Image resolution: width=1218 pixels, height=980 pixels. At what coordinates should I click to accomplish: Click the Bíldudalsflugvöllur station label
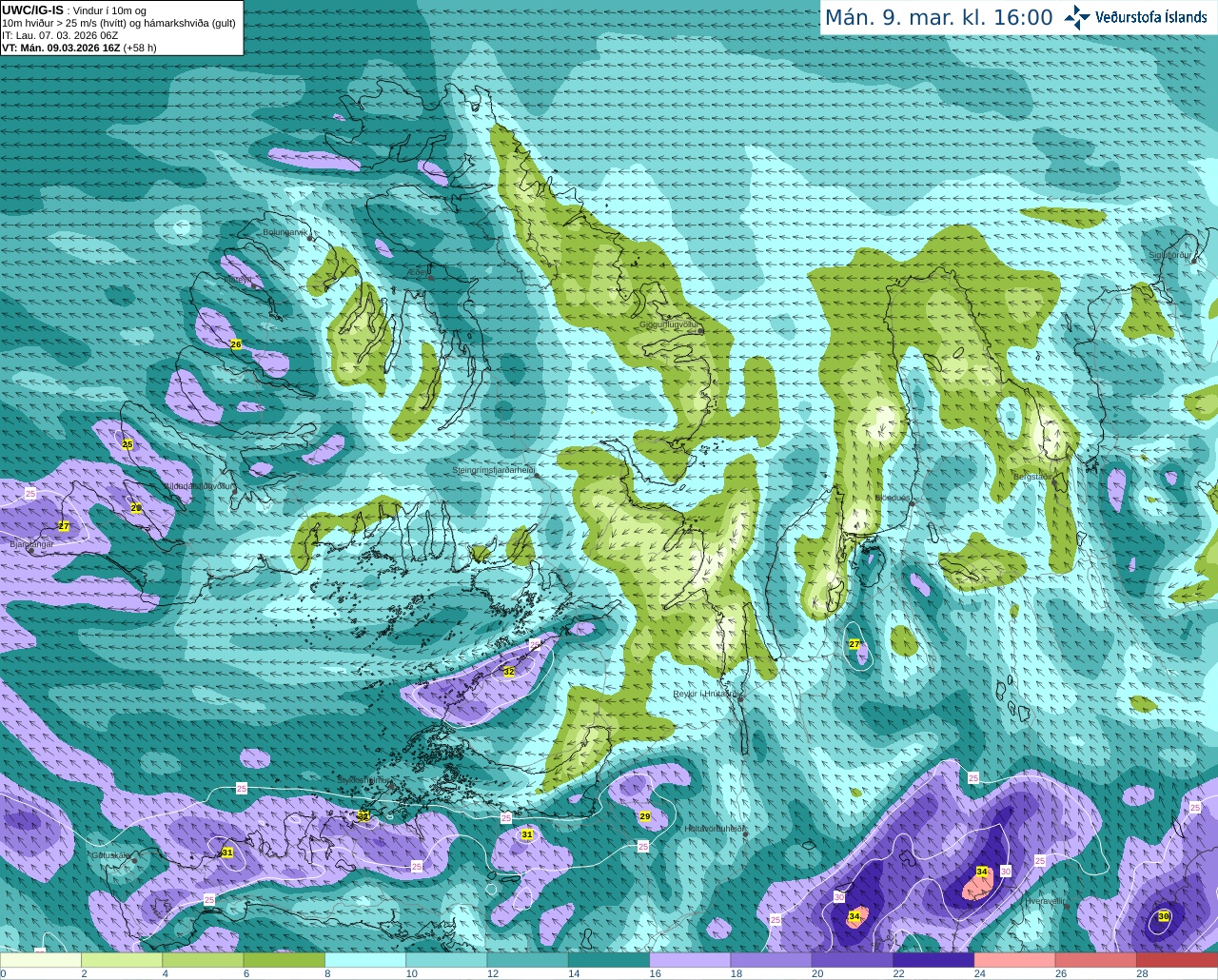click(x=199, y=485)
